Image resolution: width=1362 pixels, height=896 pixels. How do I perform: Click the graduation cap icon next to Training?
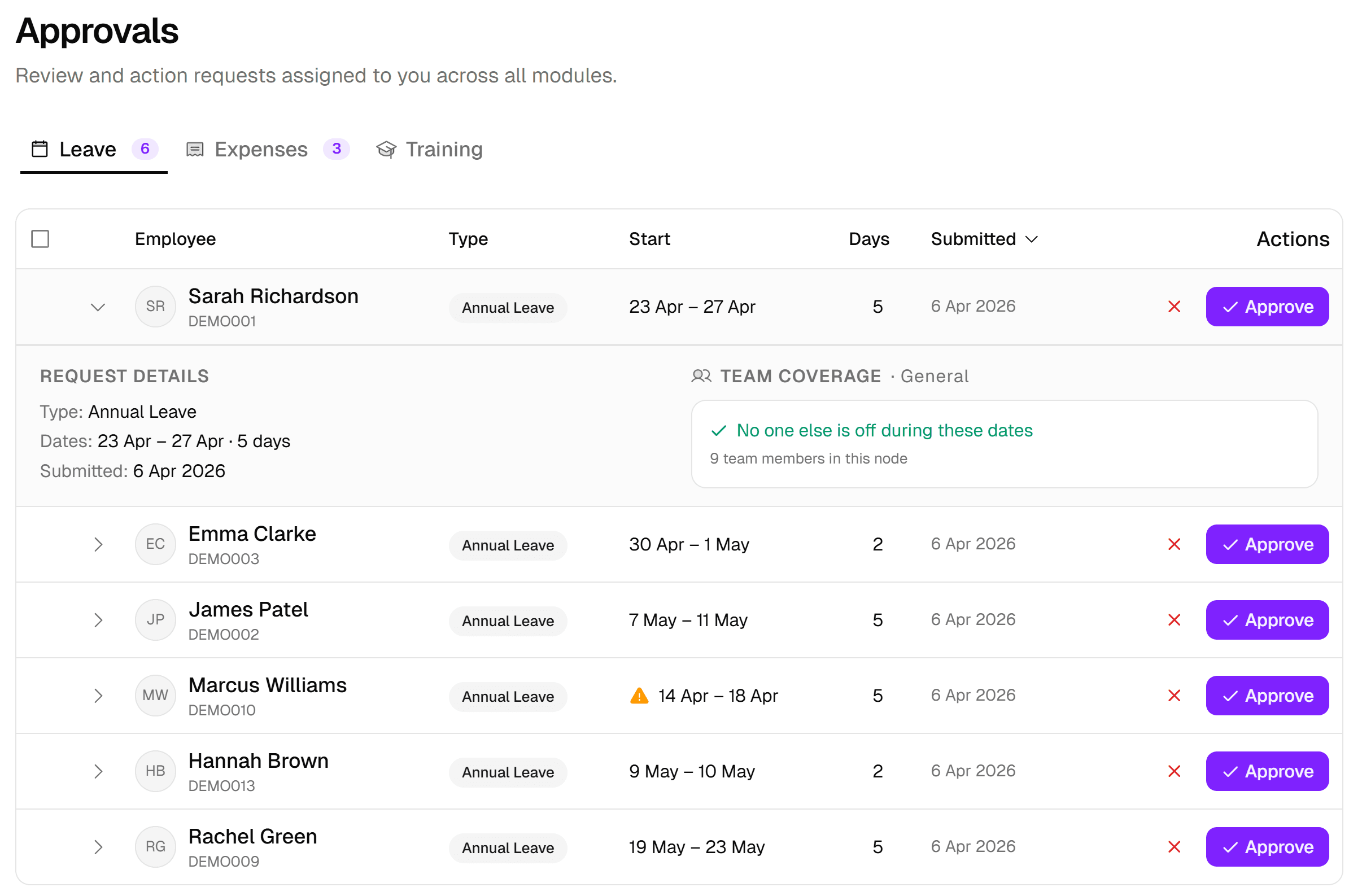click(x=386, y=149)
